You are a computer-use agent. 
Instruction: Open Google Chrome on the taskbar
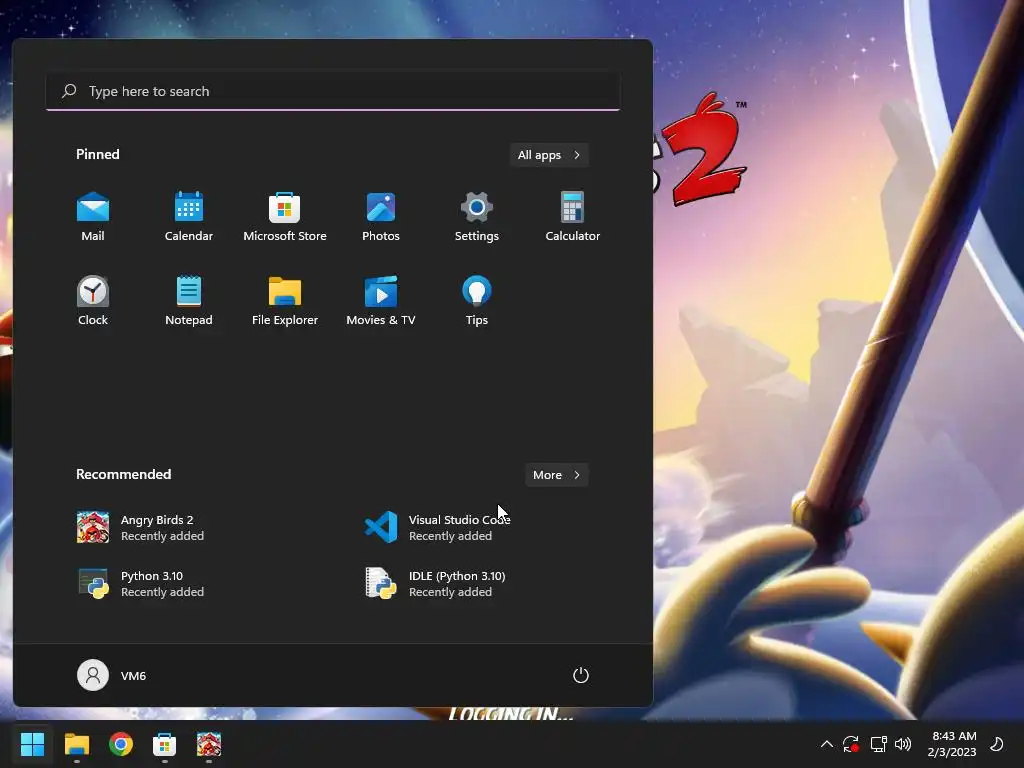click(x=121, y=744)
